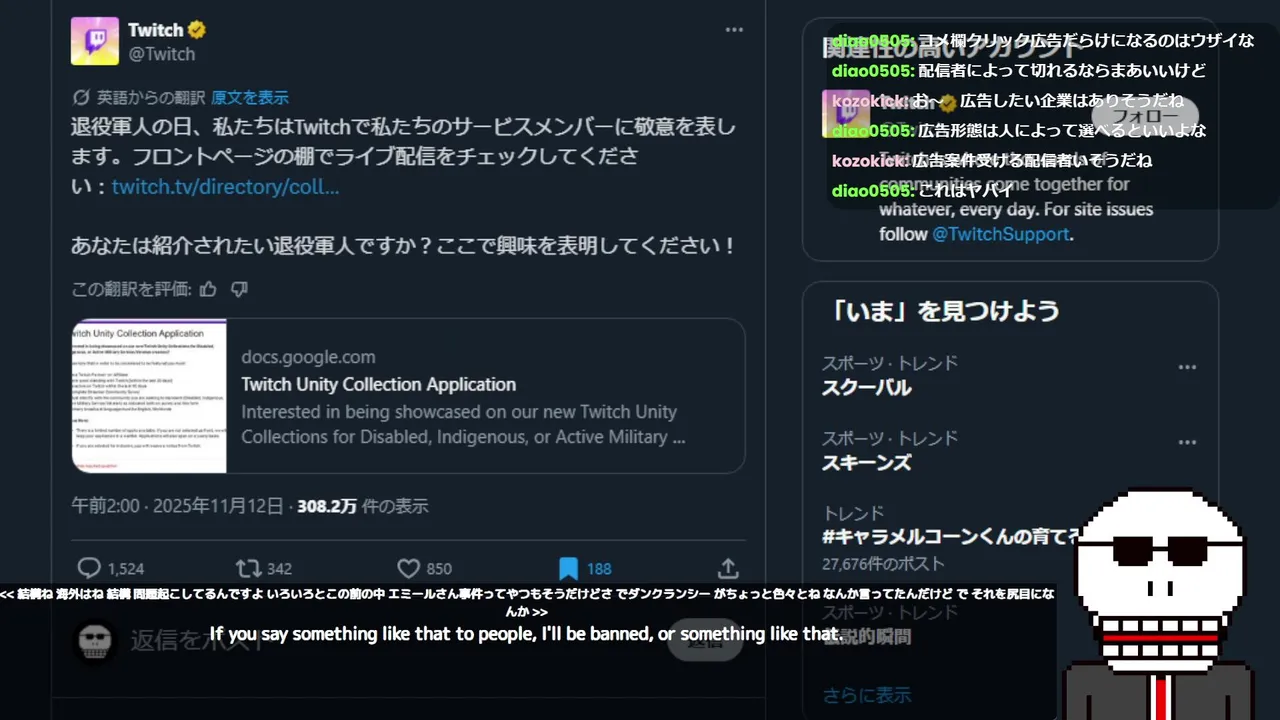Click さらに表示 to show more trends
This screenshot has height=720, width=1280.
(867, 694)
